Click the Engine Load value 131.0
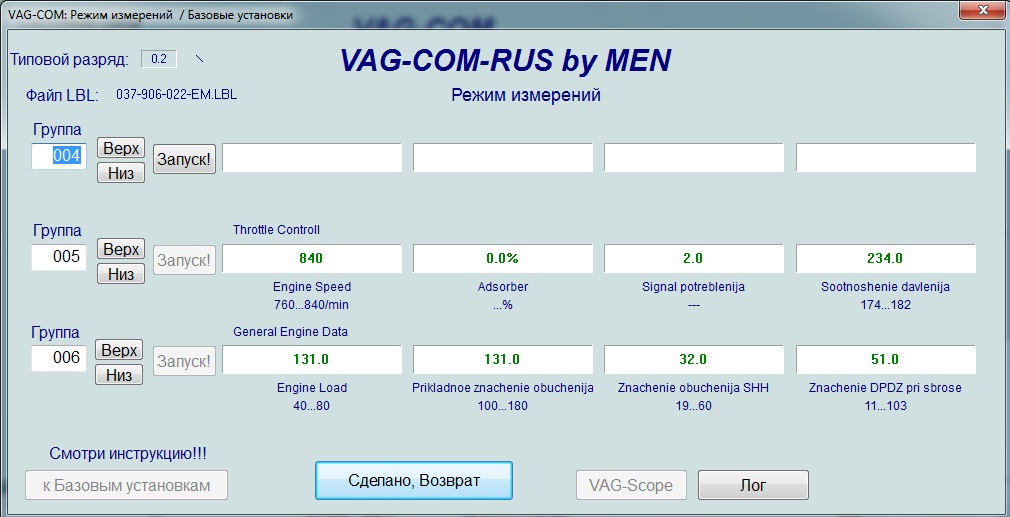Screen dimensions: 1010x517 click(312, 359)
